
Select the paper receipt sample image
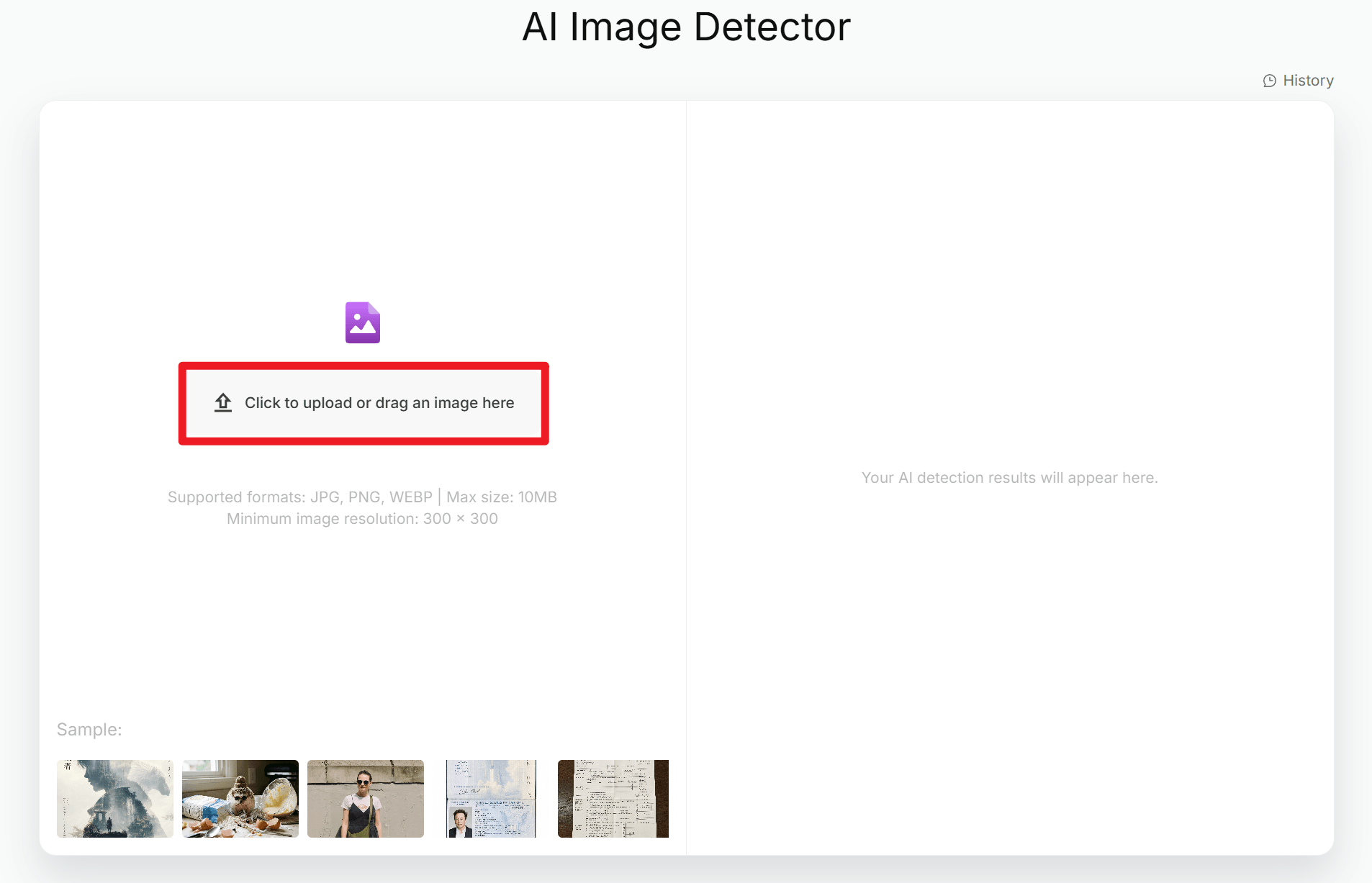613,799
